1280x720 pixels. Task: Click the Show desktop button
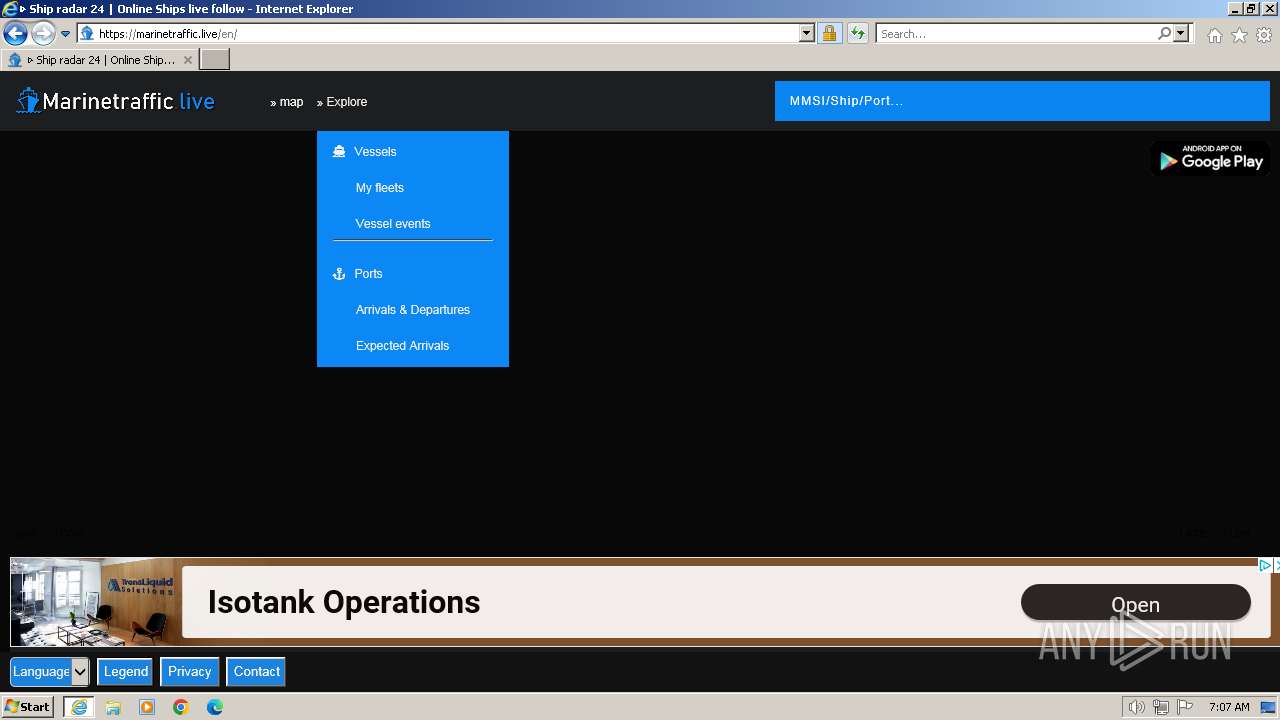click(1268, 707)
